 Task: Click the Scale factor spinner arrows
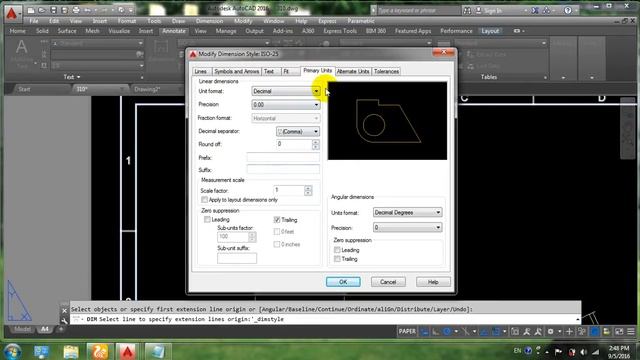tap(308, 191)
